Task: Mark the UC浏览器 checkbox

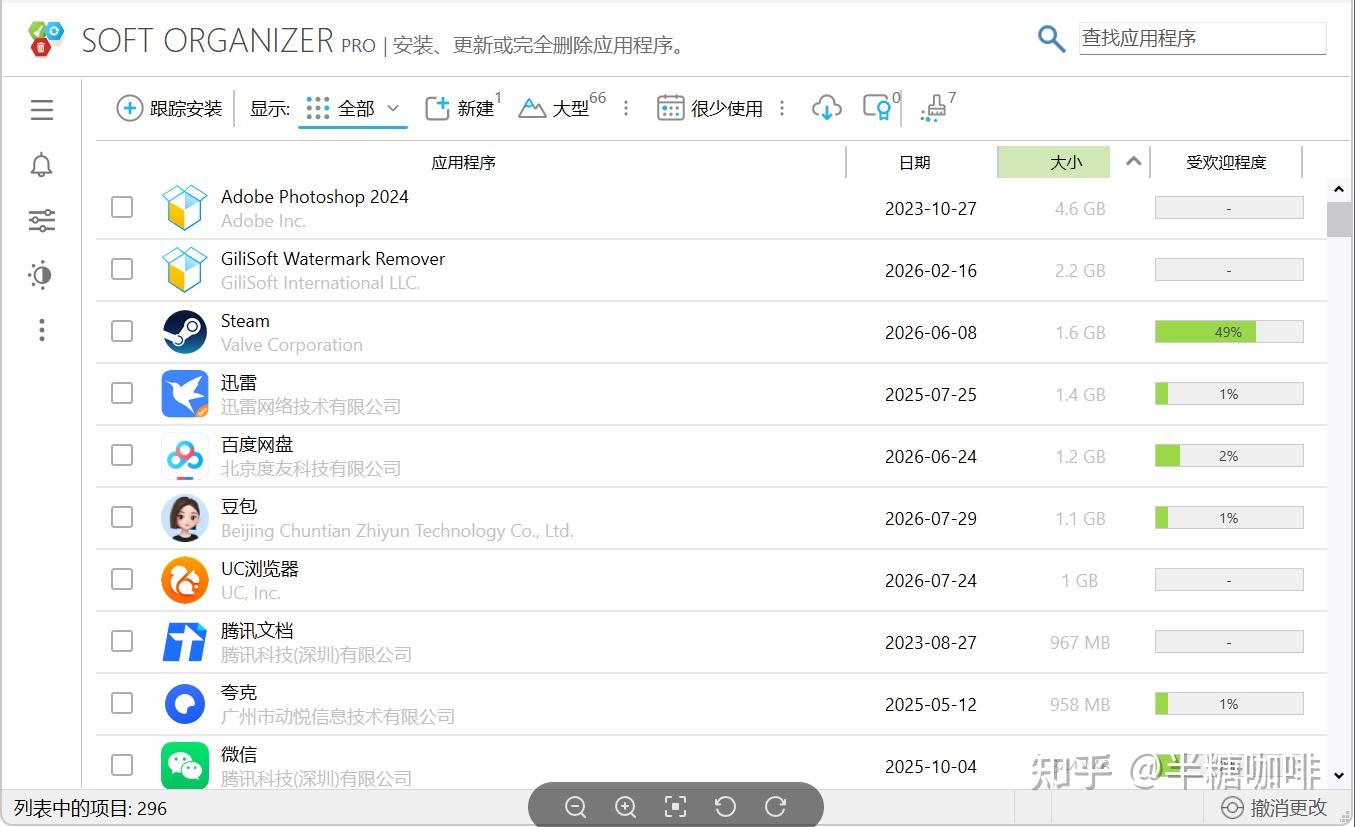Action: (122, 579)
